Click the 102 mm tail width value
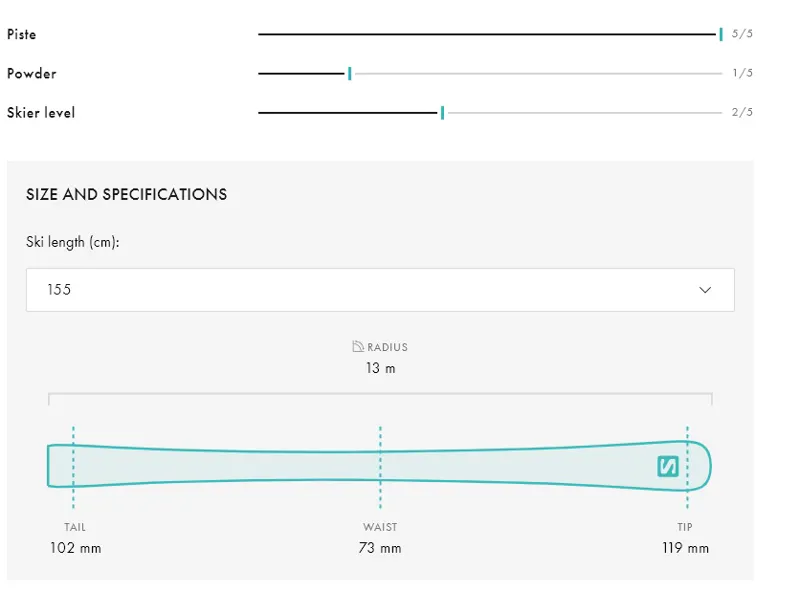800x614 pixels. point(76,548)
